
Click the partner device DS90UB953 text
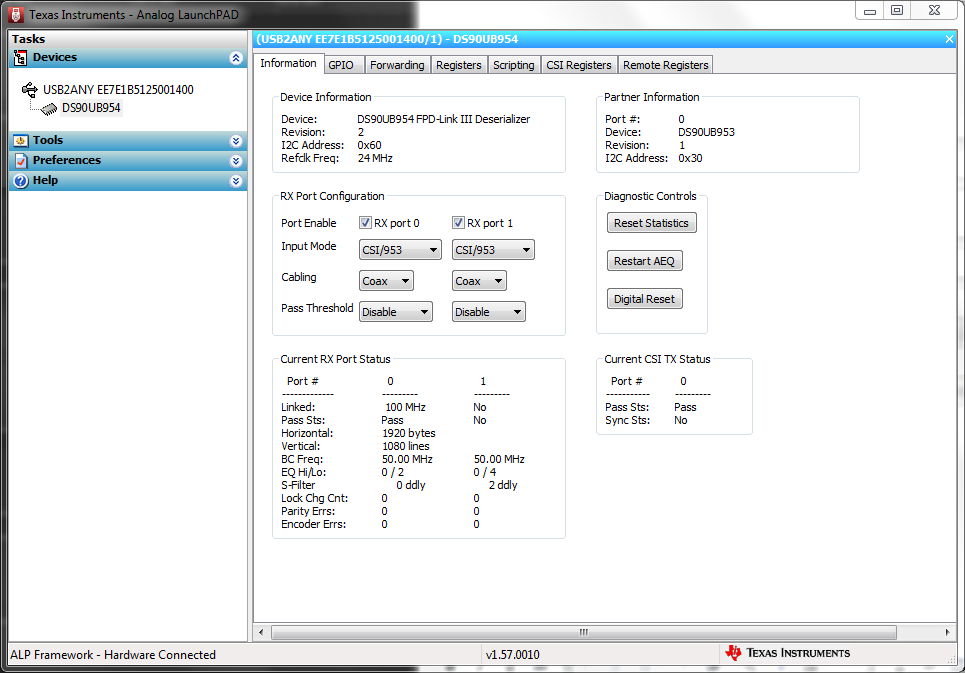click(x=707, y=132)
